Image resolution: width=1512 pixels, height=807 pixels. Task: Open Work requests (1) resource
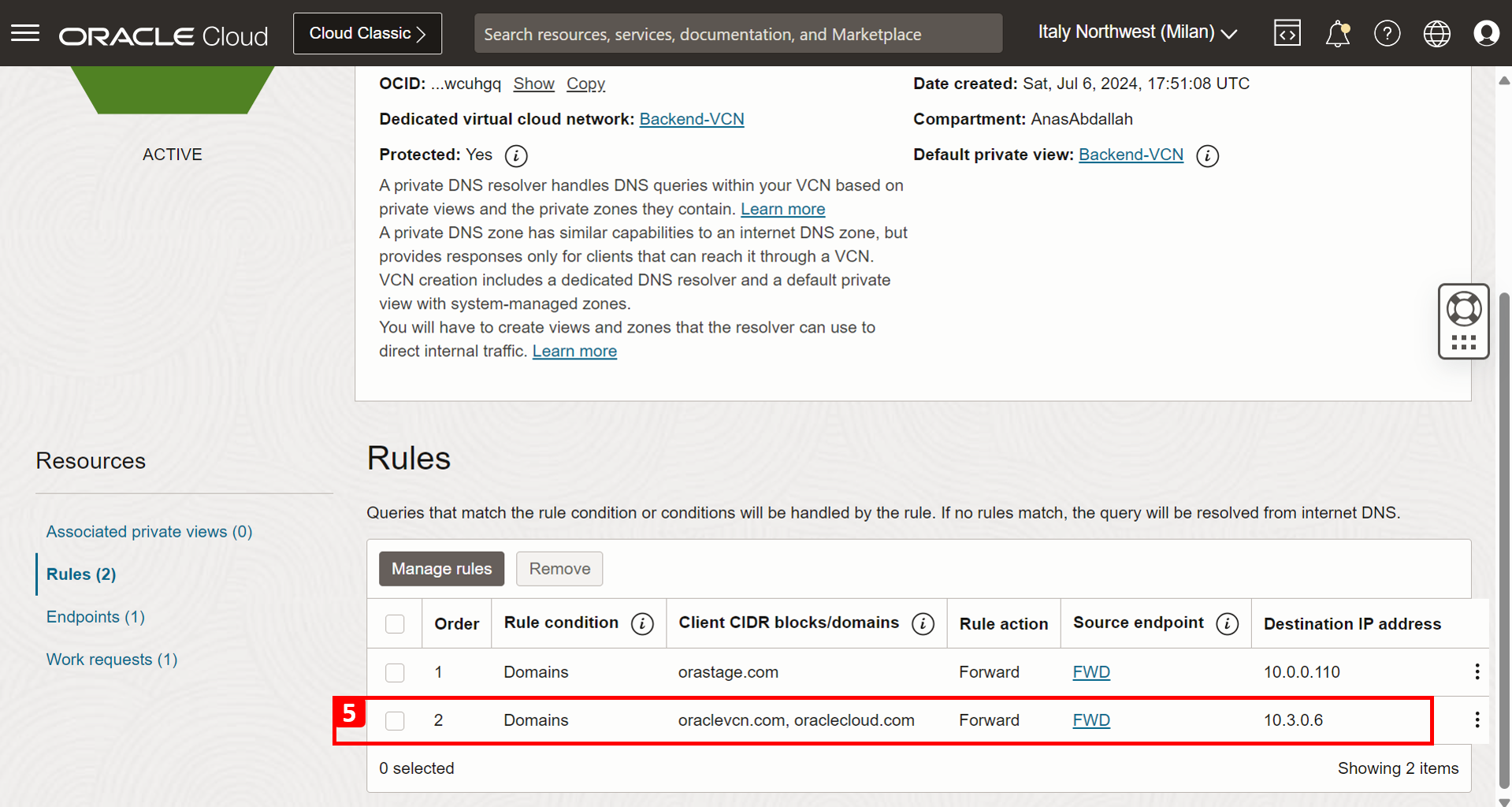coord(112,659)
